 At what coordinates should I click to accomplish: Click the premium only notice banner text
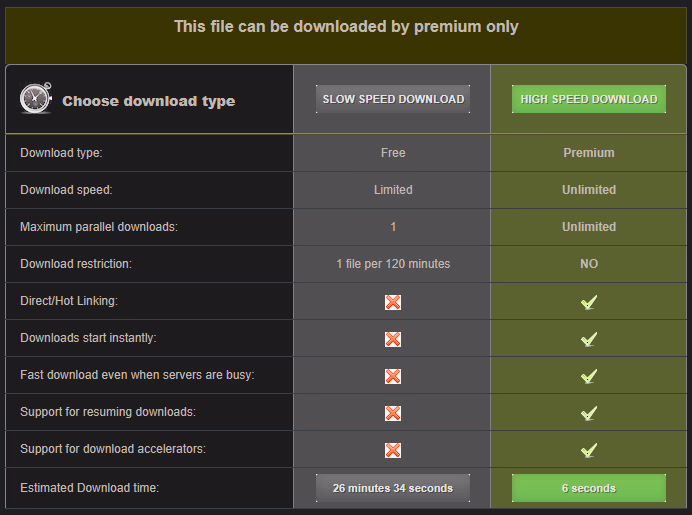coord(346,27)
